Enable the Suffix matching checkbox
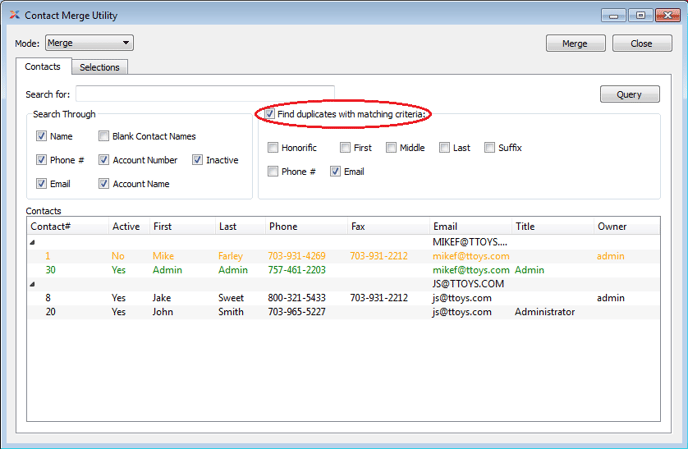The height and width of the screenshot is (449, 688). pyautogui.click(x=490, y=148)
